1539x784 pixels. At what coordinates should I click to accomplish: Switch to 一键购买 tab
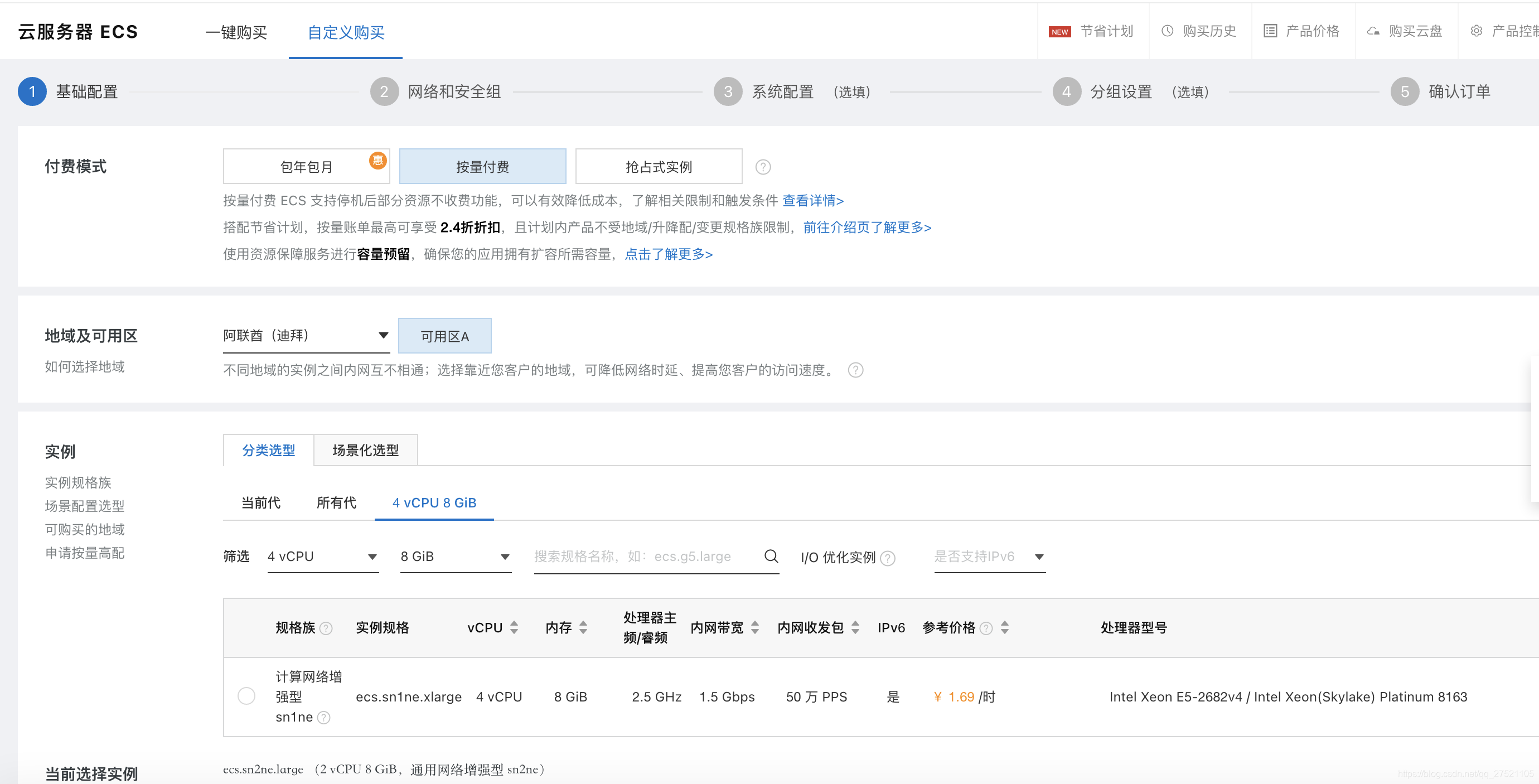236,32
